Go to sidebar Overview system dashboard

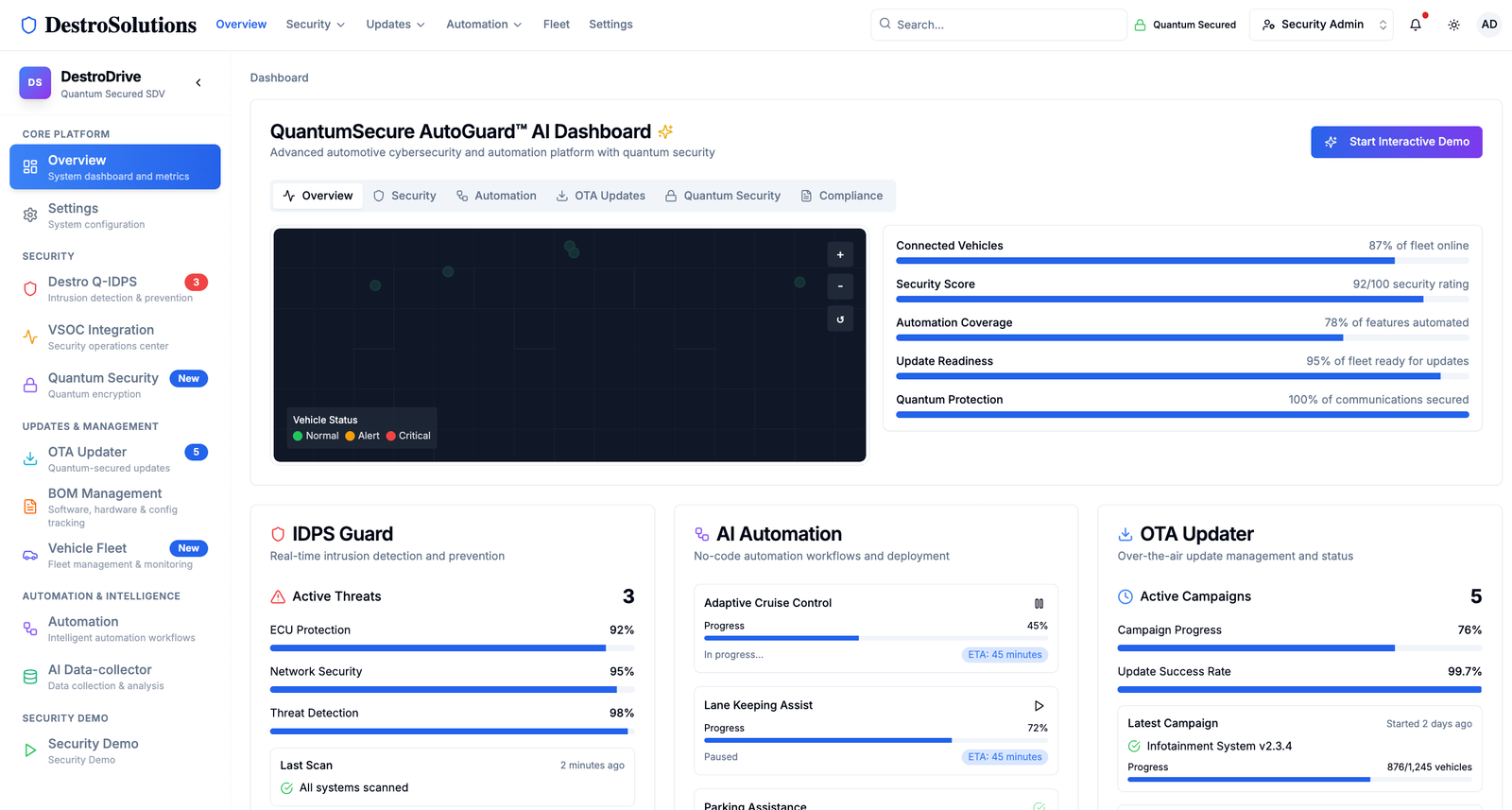115,167
